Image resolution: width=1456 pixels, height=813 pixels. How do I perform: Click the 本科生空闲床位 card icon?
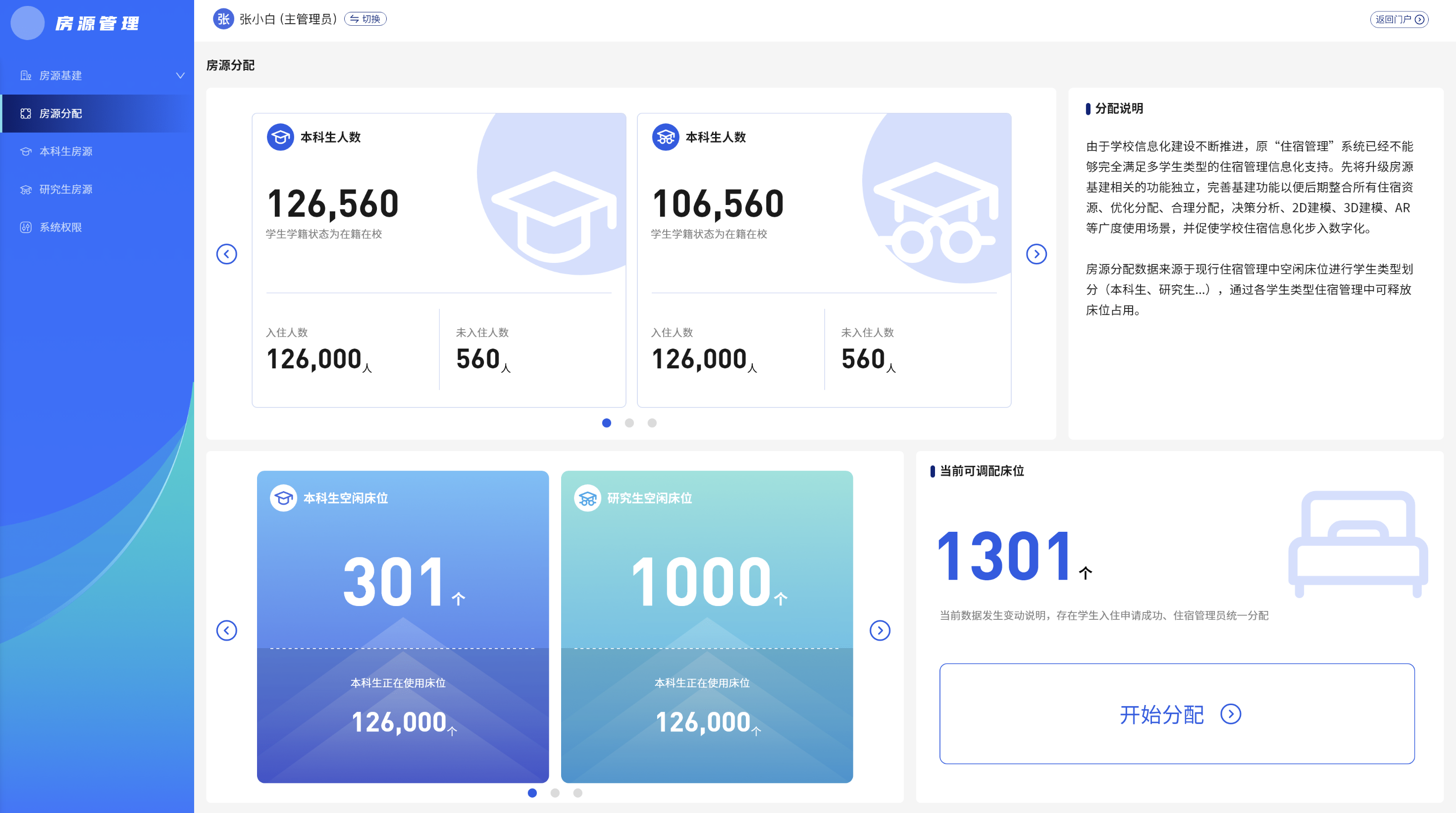point(283,498)
